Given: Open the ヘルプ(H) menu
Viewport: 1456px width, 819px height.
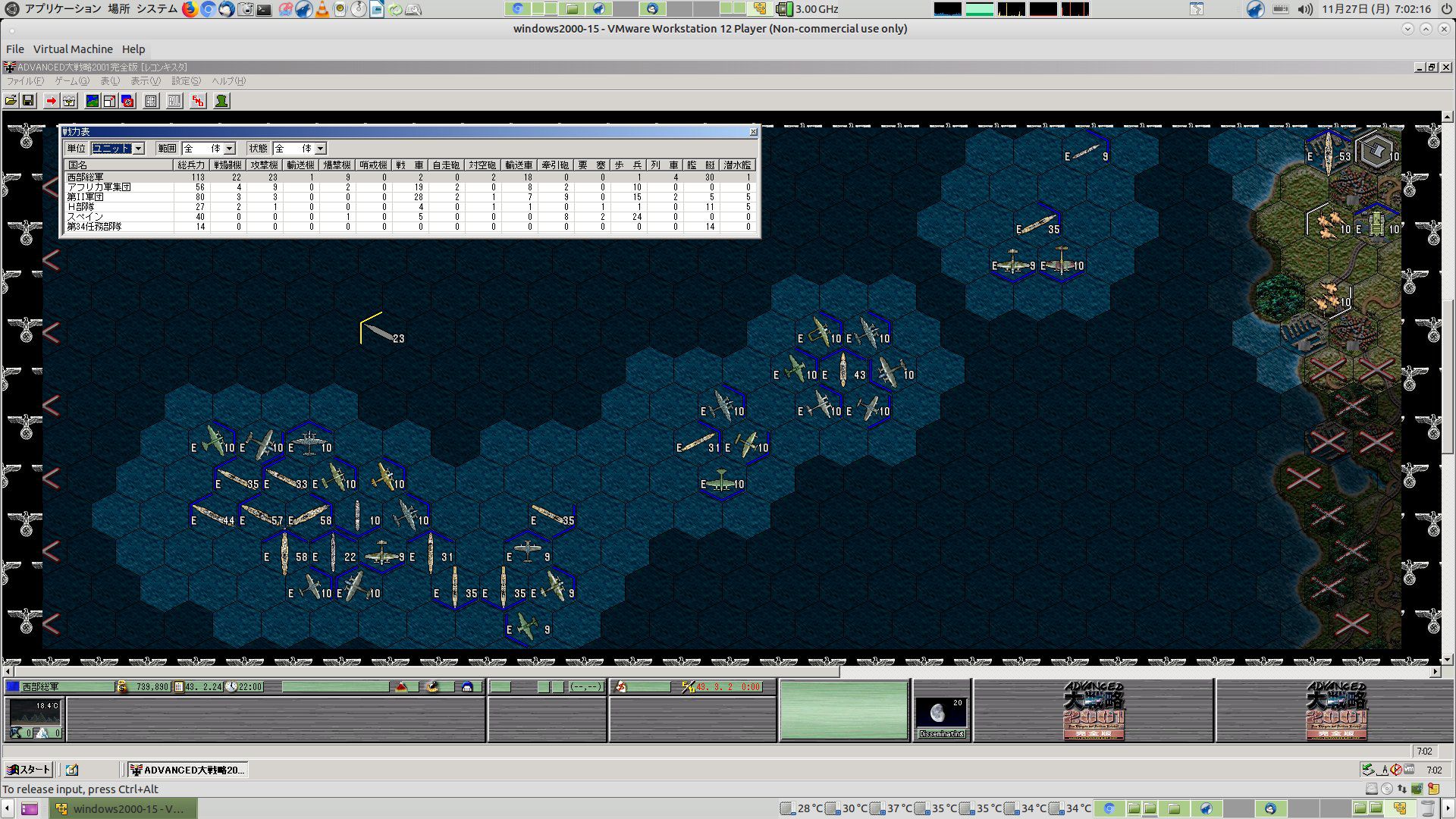Looking at the screenshot, I should tap(228, 81).
